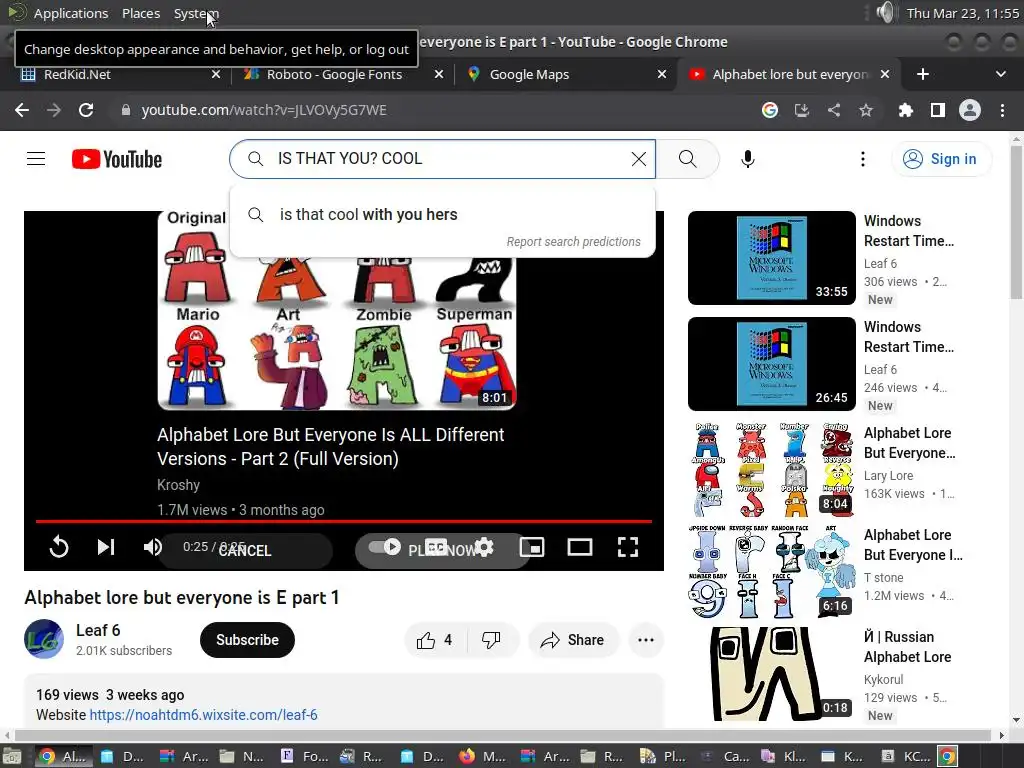Image resolution: width=1024 pixels, height=768 pixels.
Task: Open Windows Restart Time 33:55 thumbnail
Action: click(x=772, y=258)
